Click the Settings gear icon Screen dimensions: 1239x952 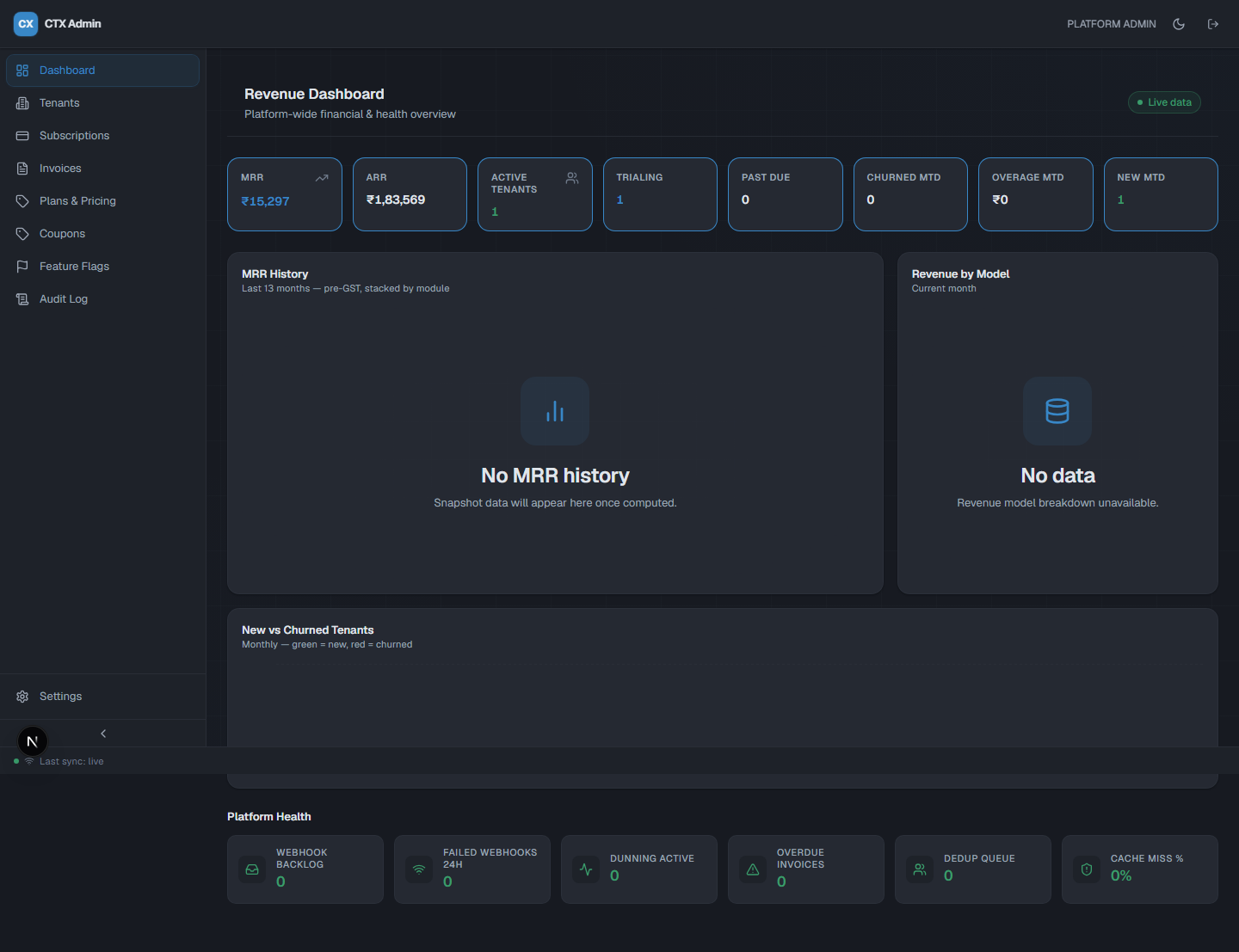coord(22,697)
